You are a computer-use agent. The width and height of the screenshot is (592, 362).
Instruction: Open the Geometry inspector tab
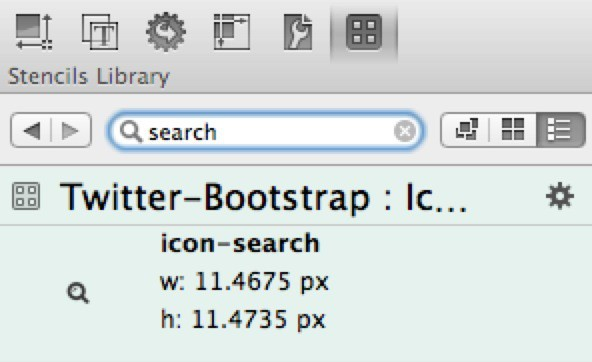click(34, 32)
